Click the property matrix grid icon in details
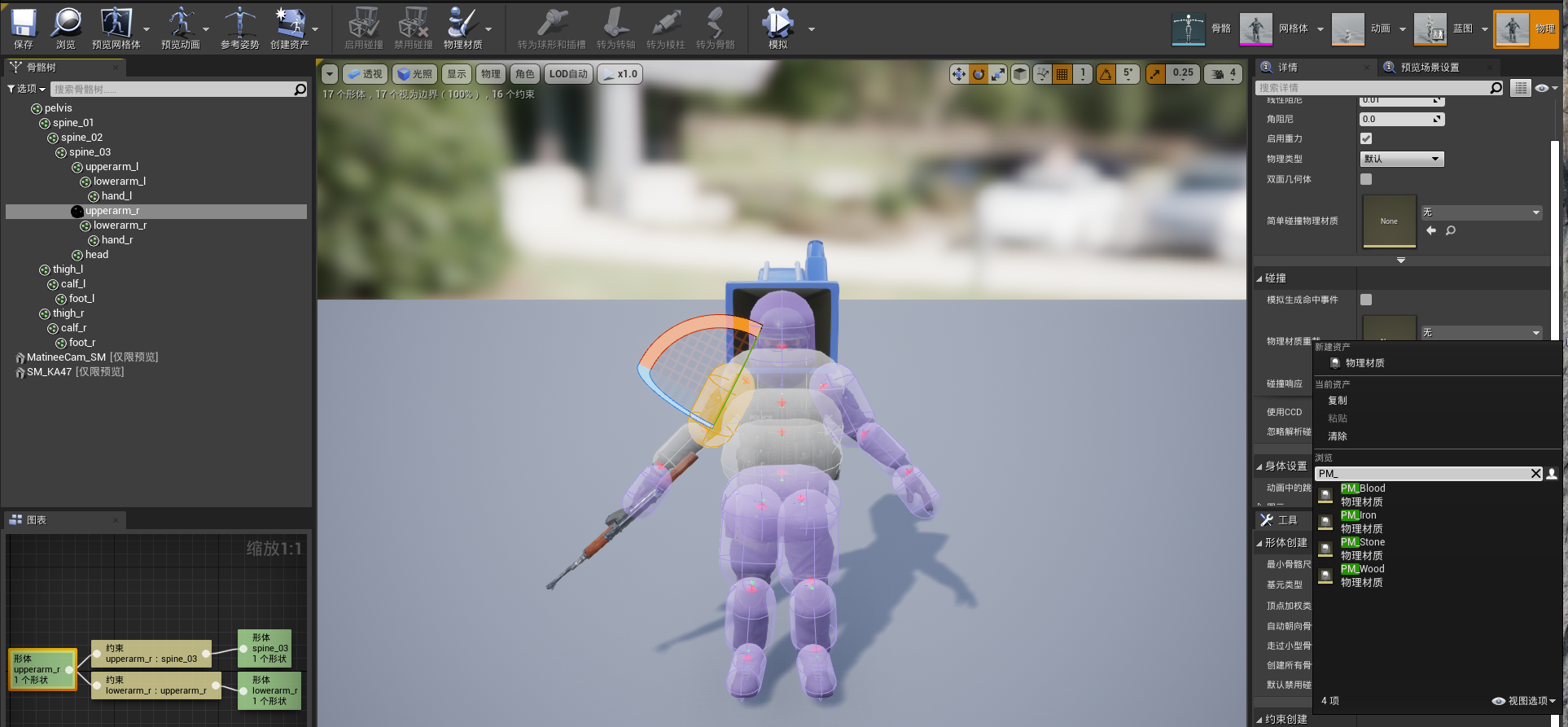The image size is (1568, 727). pyautogui.click(x=1520, y=88)
